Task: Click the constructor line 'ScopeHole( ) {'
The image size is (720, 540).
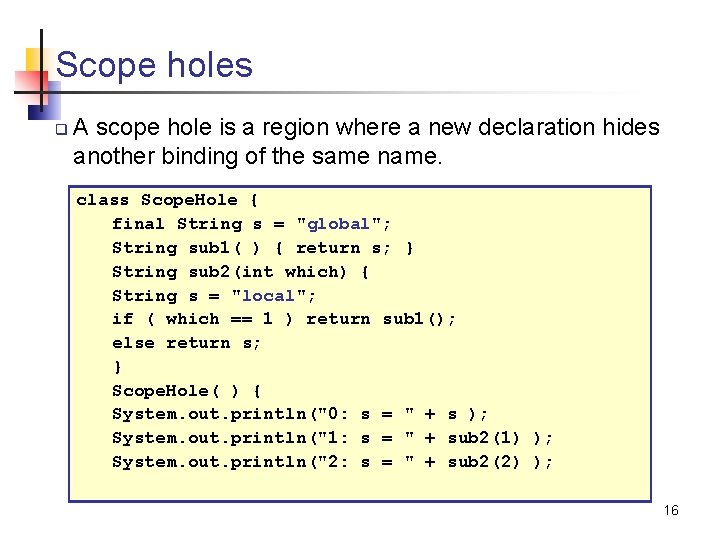Action: (x=186, y=391)
